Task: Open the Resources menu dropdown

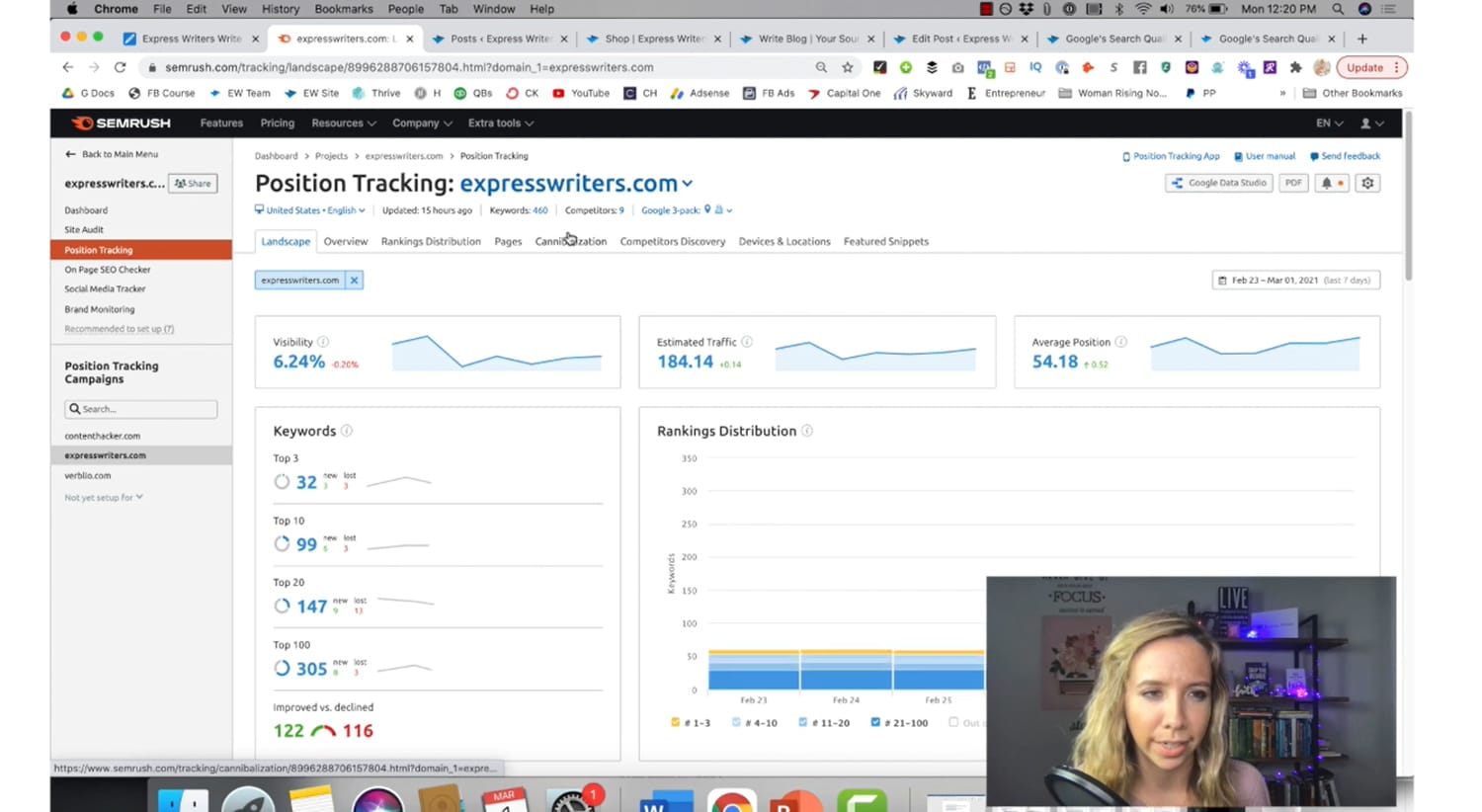Action: point(343,123)
